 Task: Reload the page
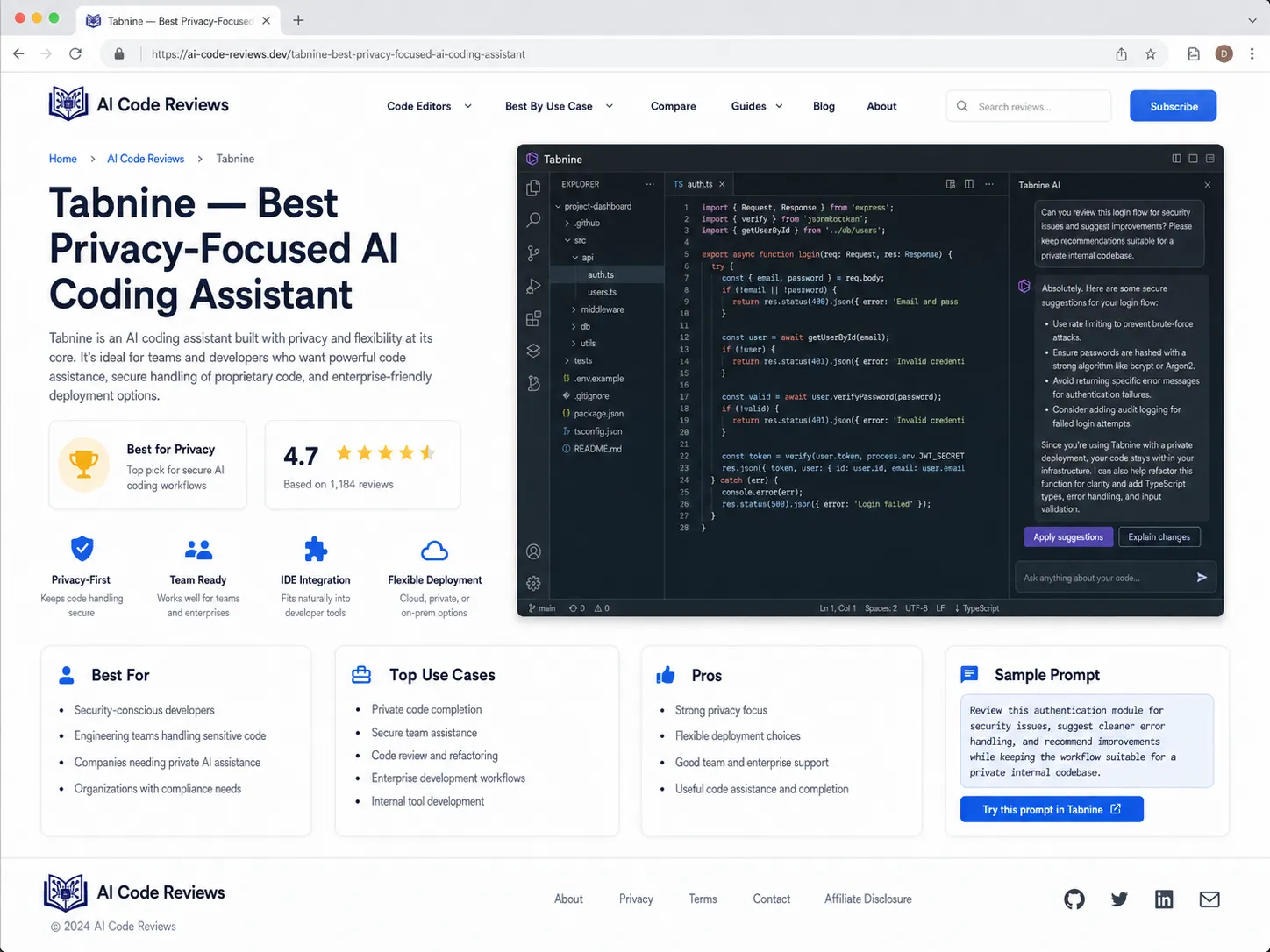pyautogui.click(x=75, y=54)
